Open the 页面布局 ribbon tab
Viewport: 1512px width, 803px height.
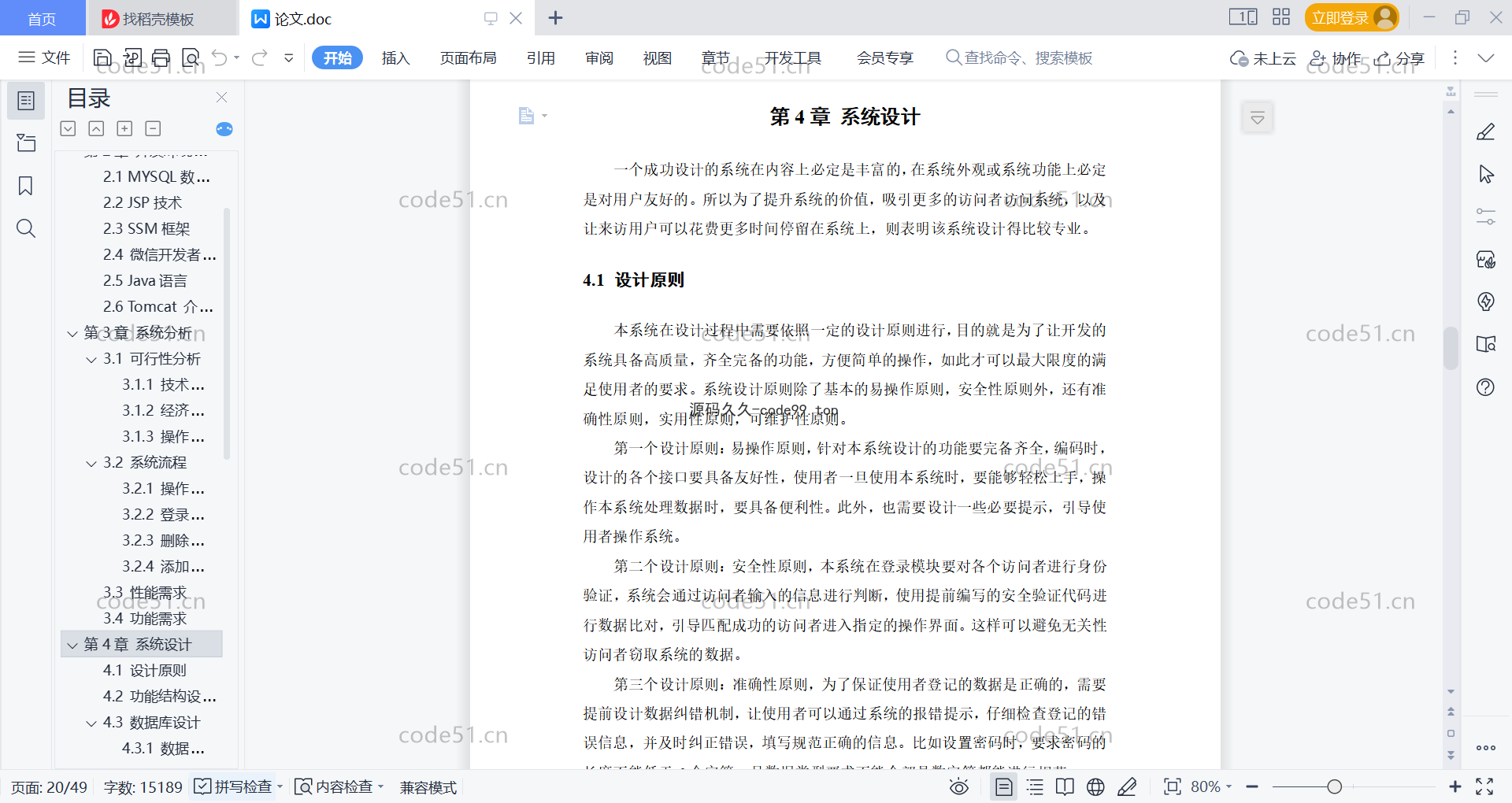tap(469, 58)
